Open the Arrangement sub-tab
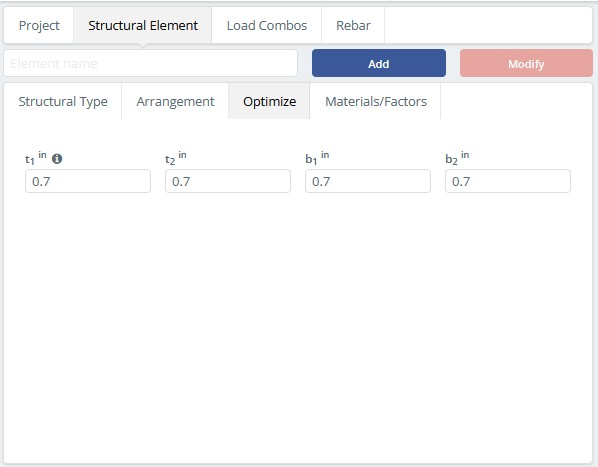The image size is (598, 467). coord(175,101)
